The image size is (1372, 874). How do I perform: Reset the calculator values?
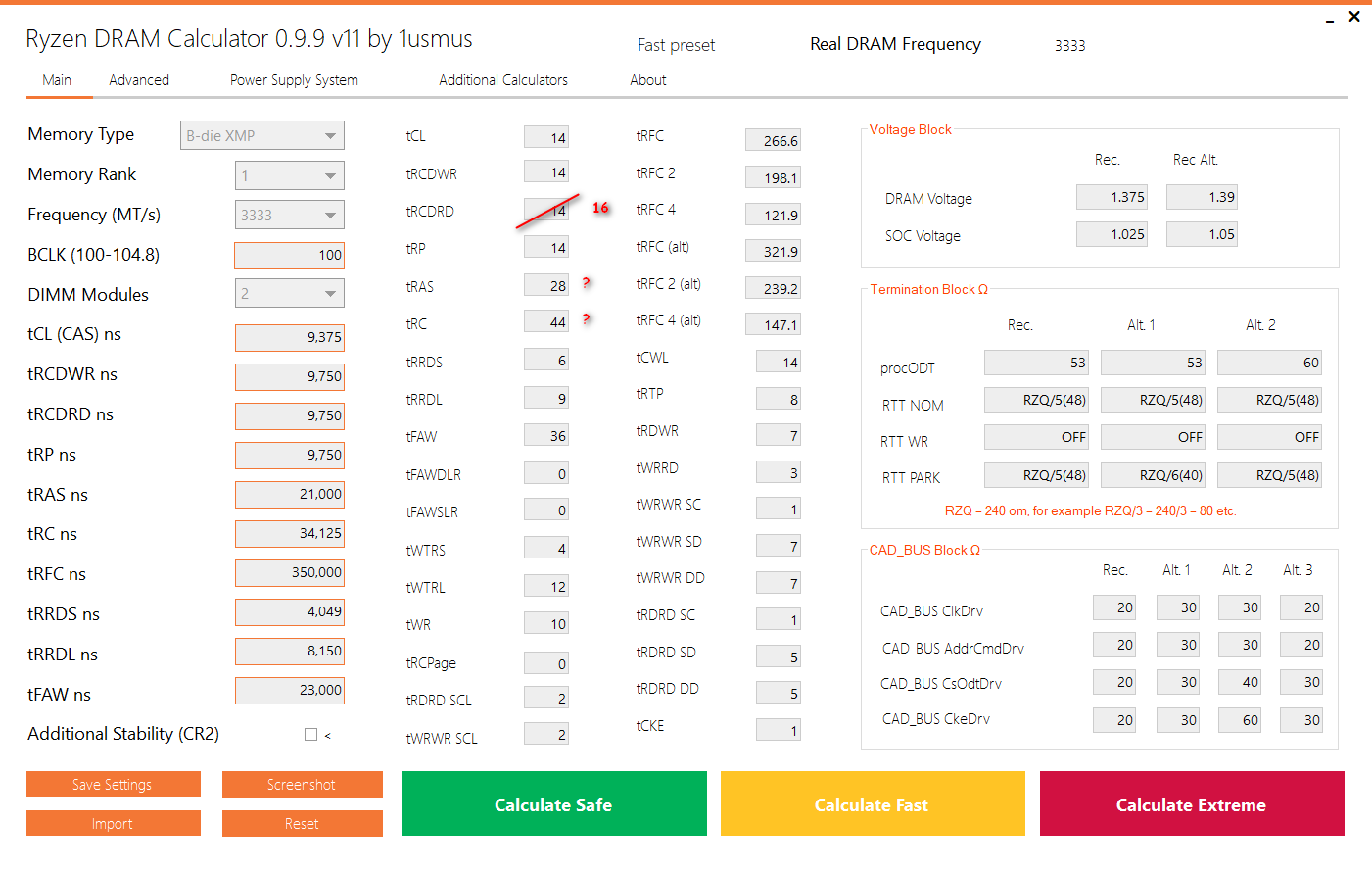[302, 824]
